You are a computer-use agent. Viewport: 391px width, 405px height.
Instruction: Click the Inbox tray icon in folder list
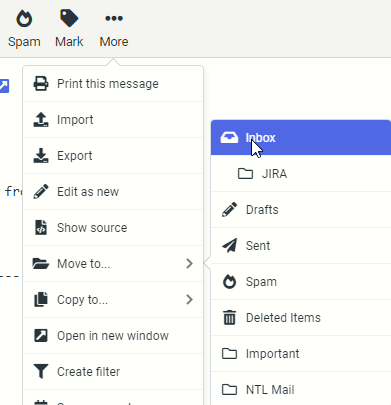tap(229, 137)
